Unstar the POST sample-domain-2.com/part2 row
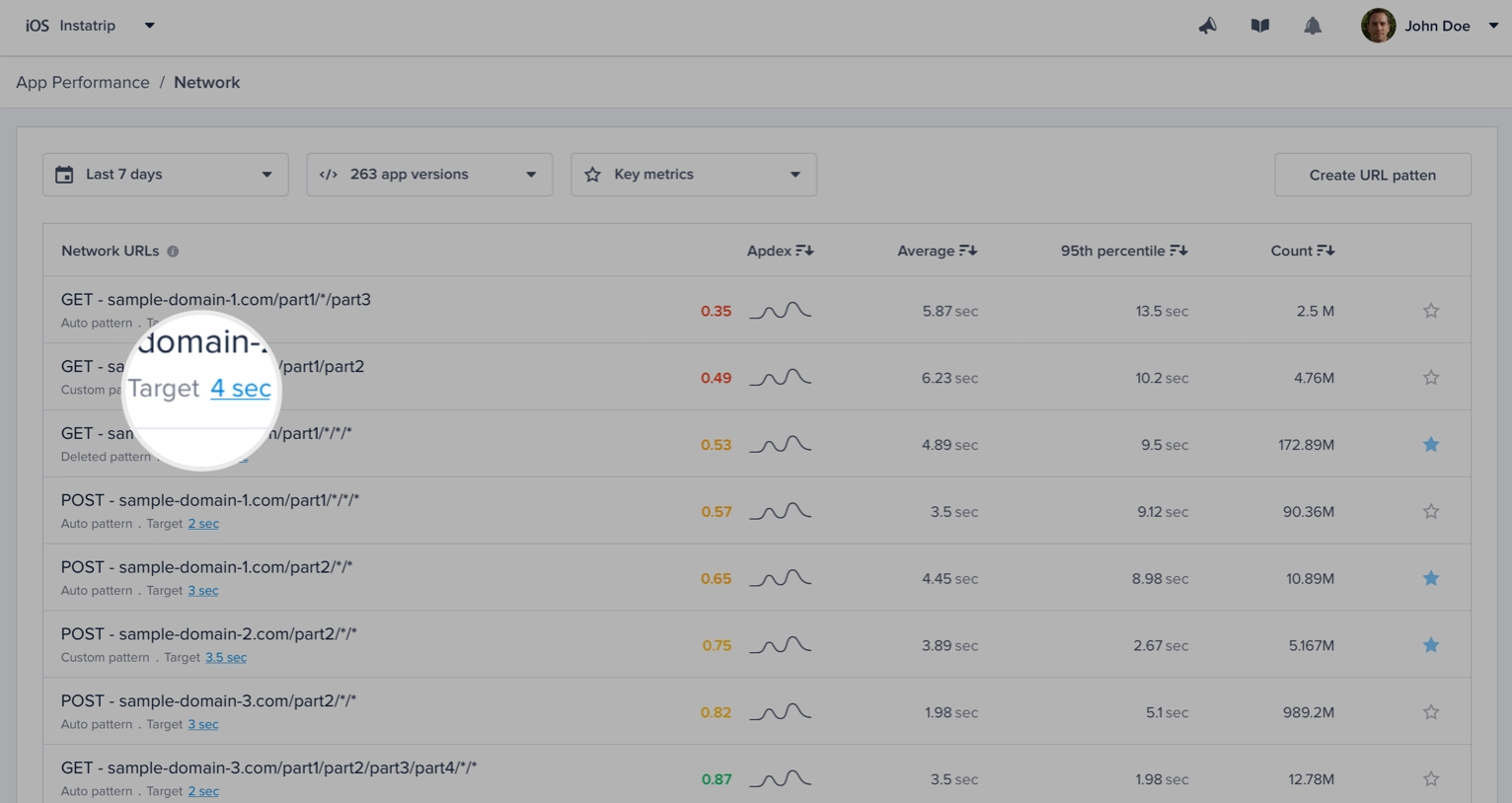Image resolution: width=1512 pixels, height=803 pixels. (x=1430, y=645)
